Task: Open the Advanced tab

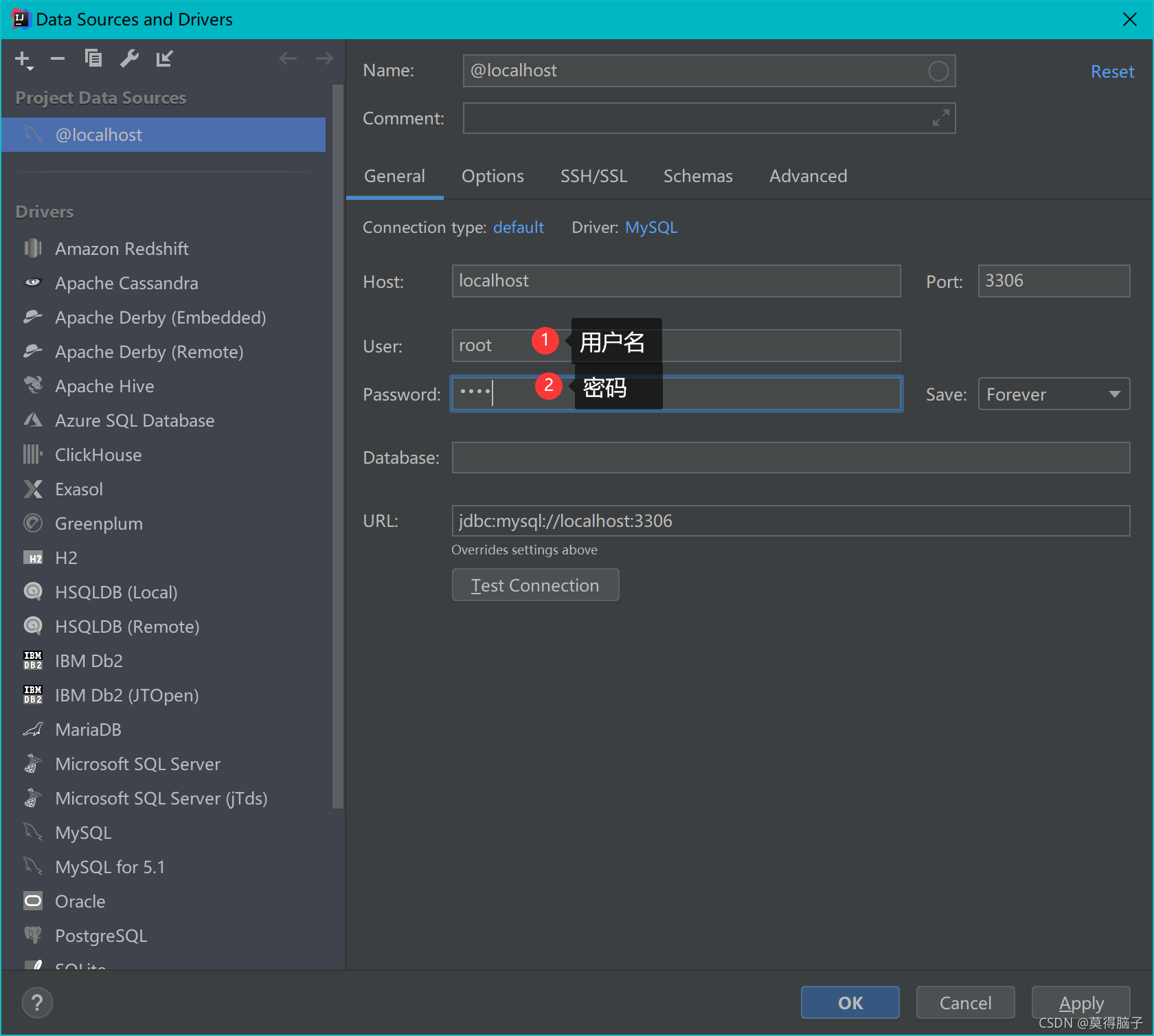Action: click(x=808, y=176)
